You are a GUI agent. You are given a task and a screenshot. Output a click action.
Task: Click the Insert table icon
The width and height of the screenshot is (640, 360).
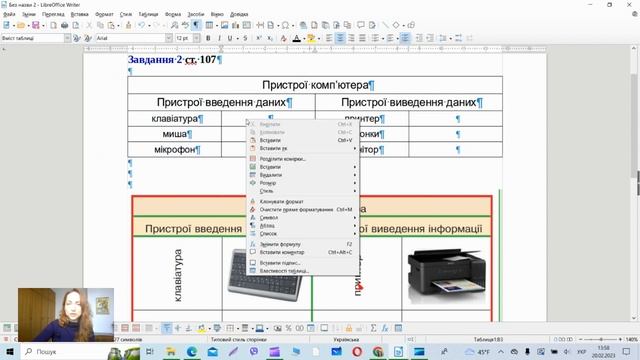[209, 25]
